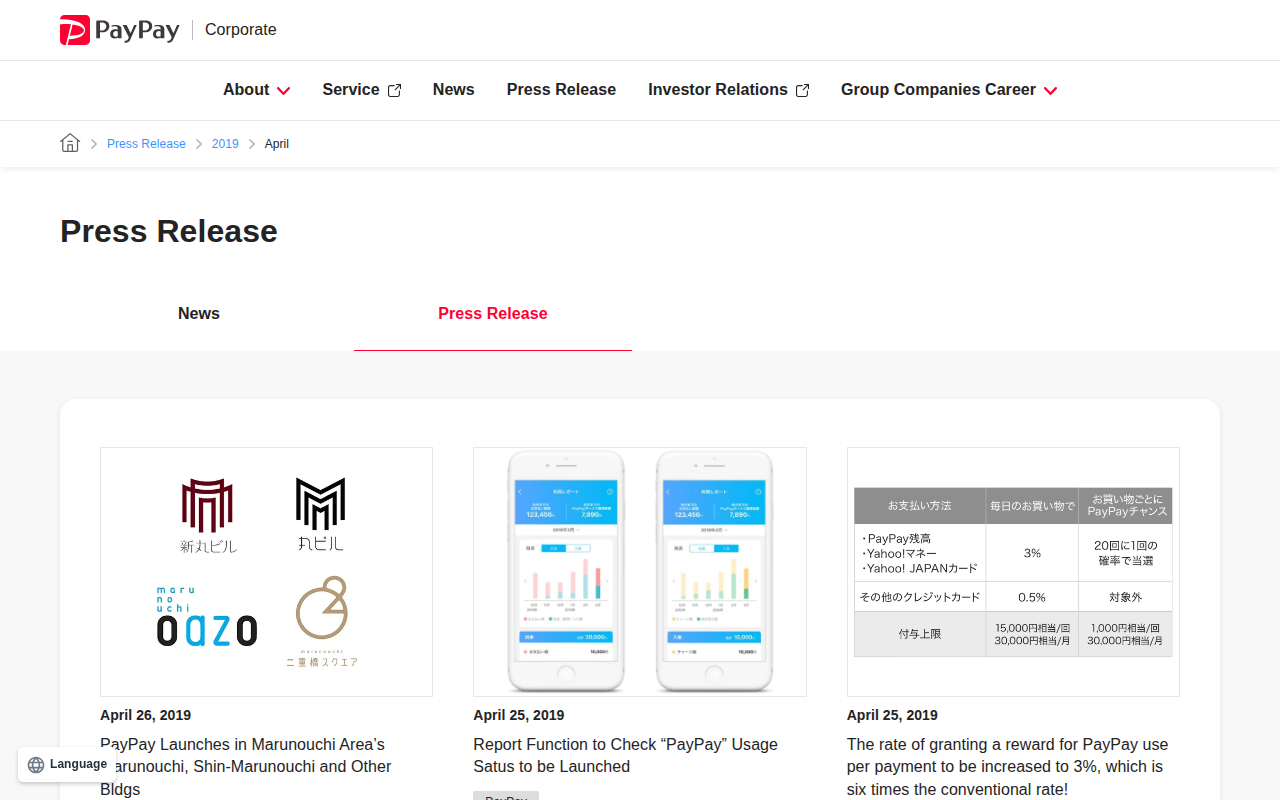Open article Report Function to Check PayPay Usage
1280x800 pixels.
click(625, 756)
